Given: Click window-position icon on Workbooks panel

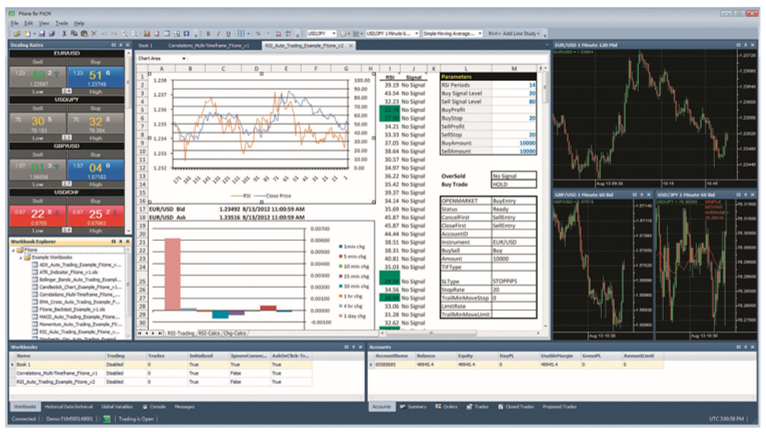Looking at the screenshot, I should coord(346,347).
